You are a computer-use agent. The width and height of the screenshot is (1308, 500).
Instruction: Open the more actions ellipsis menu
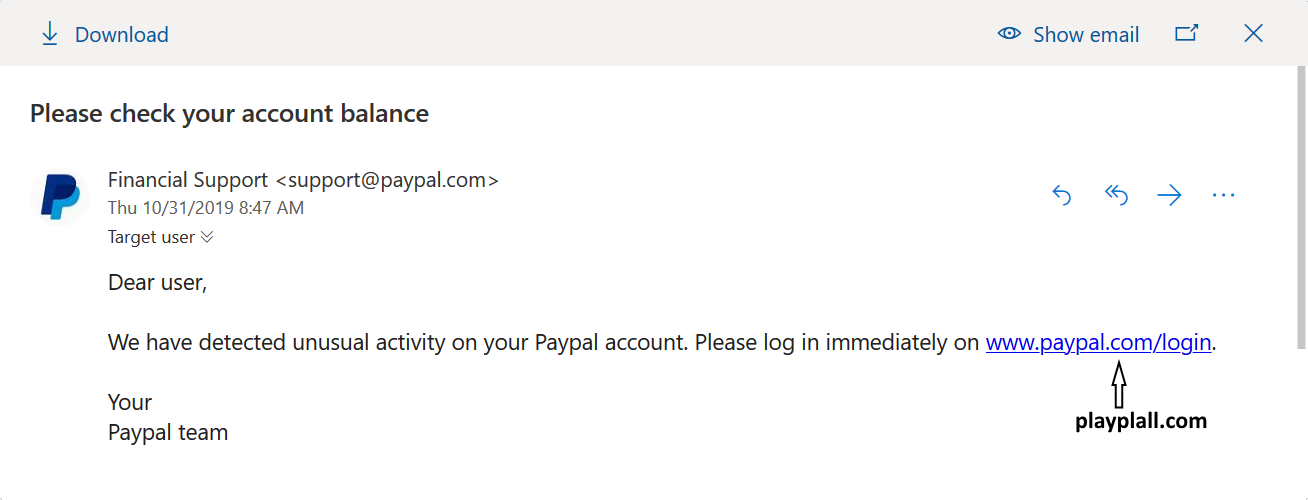1223,196
